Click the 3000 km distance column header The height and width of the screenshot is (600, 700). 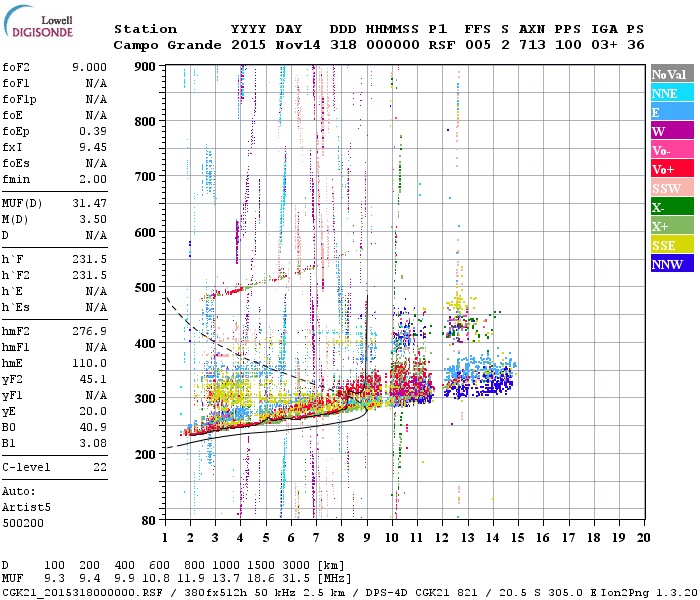tap(296, 566)
